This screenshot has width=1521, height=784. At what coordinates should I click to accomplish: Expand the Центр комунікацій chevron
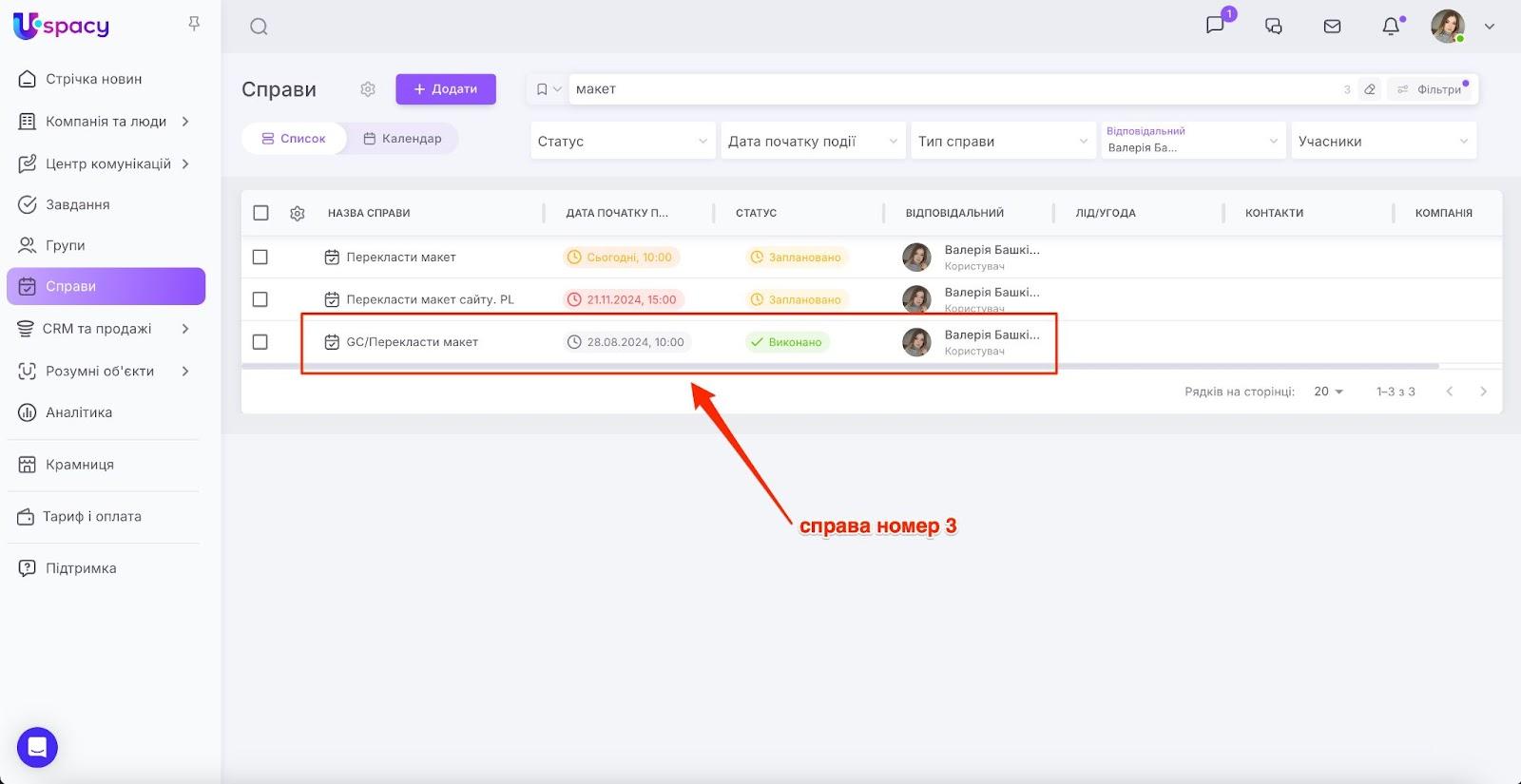185,163
